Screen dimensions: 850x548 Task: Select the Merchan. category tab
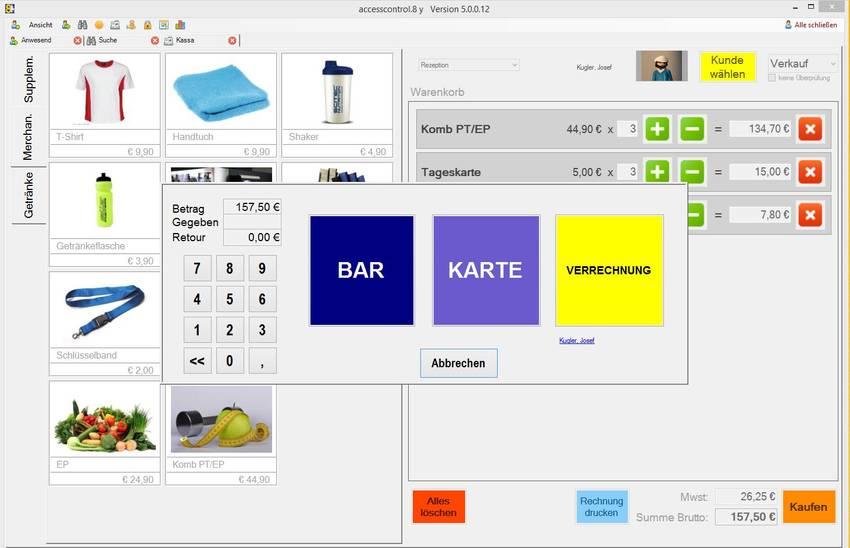click(x=28, y=137)
